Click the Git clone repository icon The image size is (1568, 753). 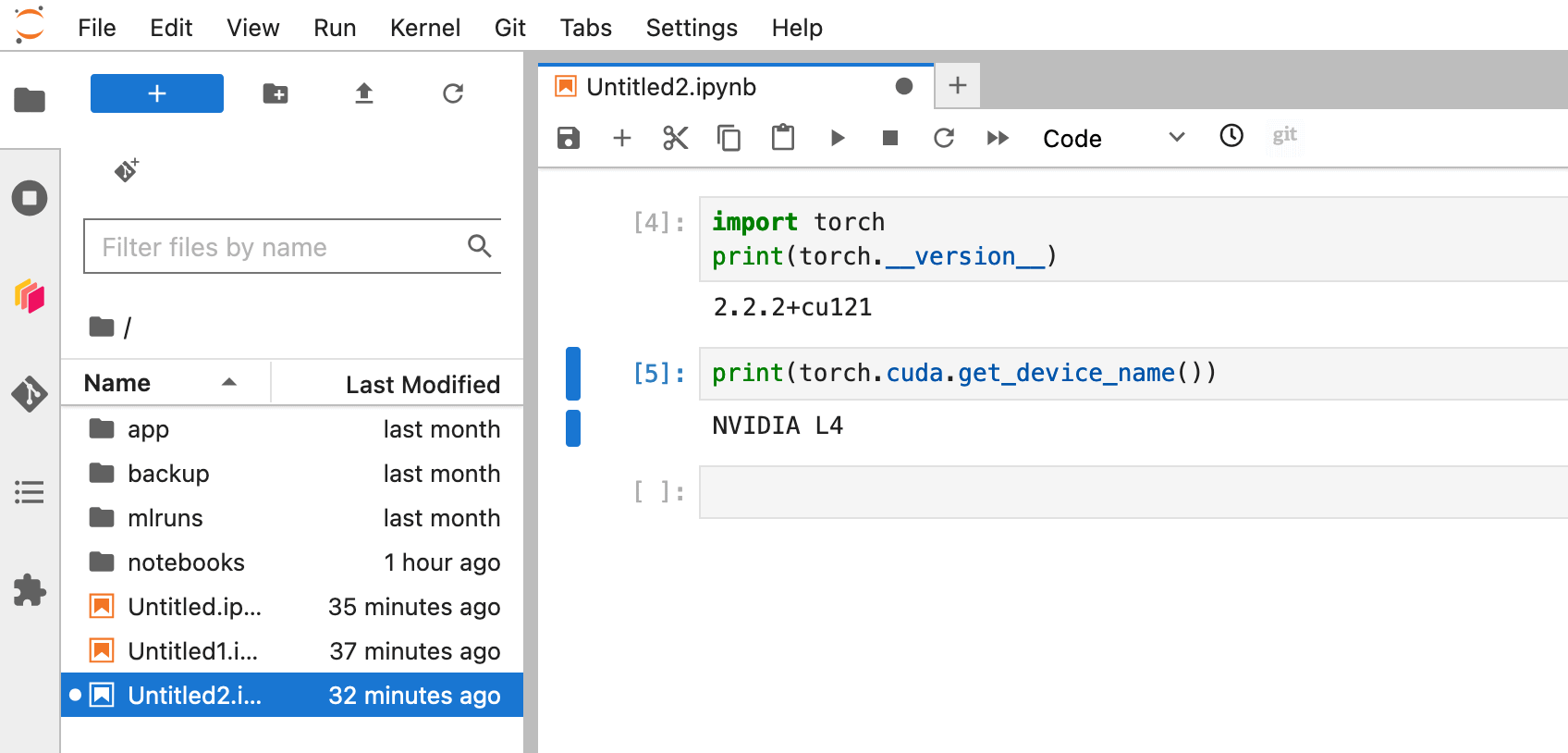click(127, 169)
